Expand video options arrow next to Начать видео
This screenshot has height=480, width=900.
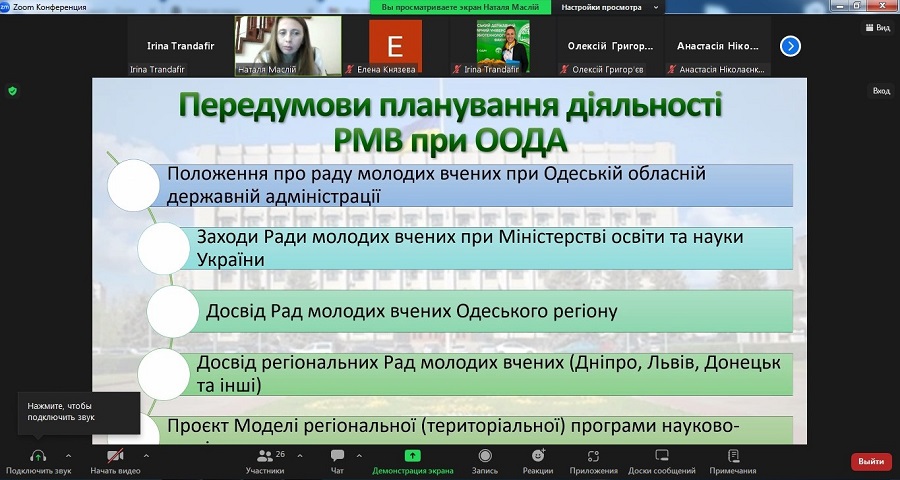pyautogui.click(x=146, y=454)
